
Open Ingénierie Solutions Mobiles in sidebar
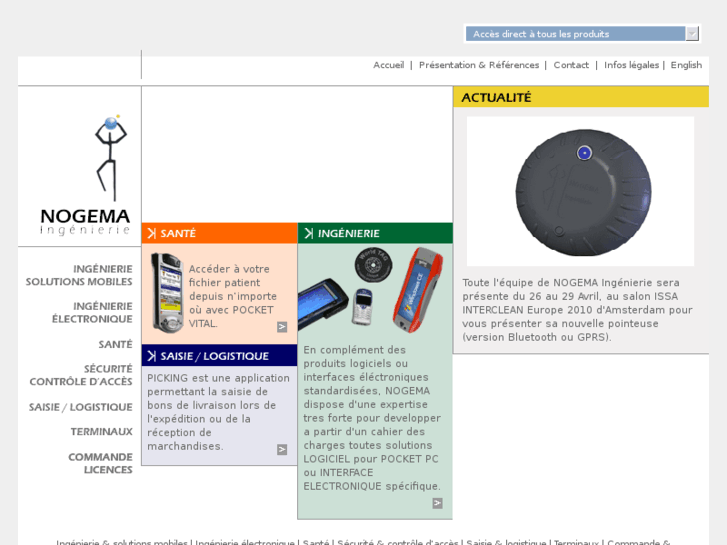point(79,275)
